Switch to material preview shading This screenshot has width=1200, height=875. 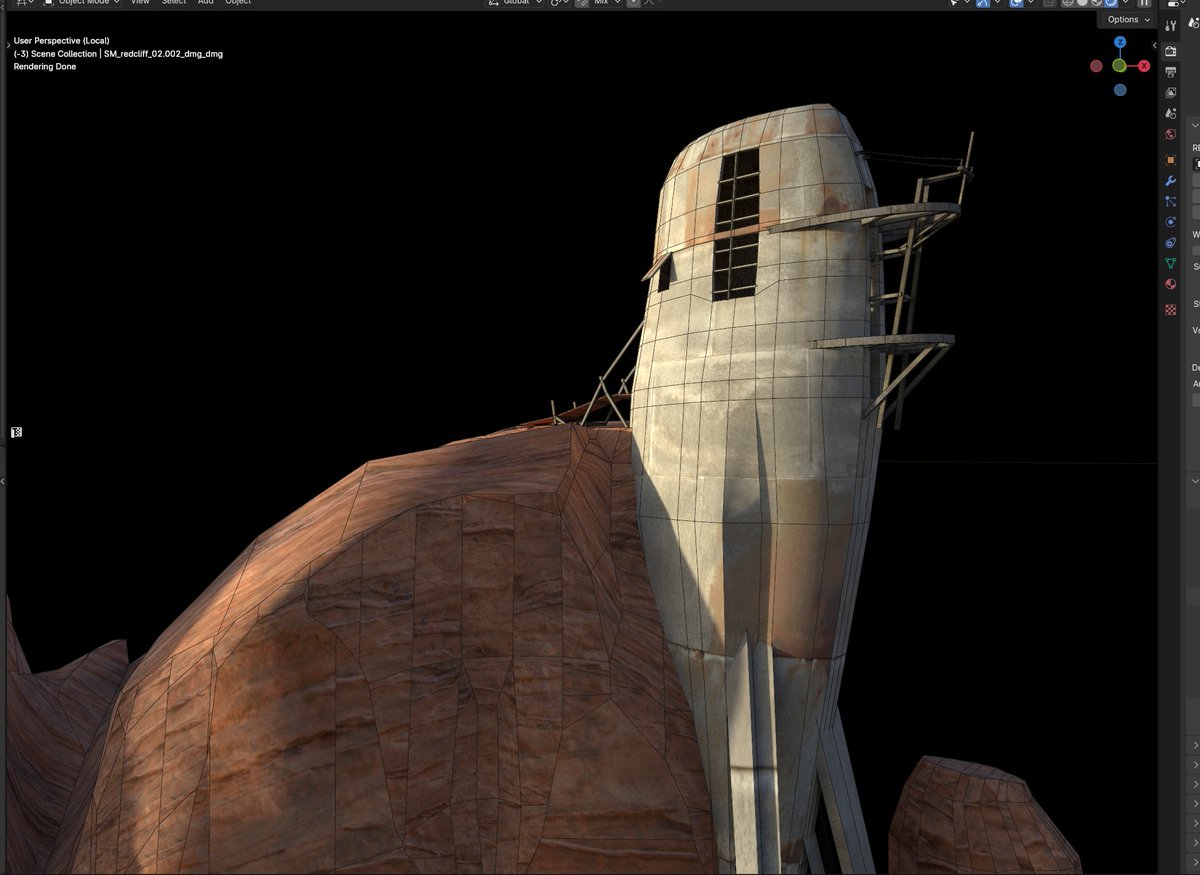point(1096,3)
